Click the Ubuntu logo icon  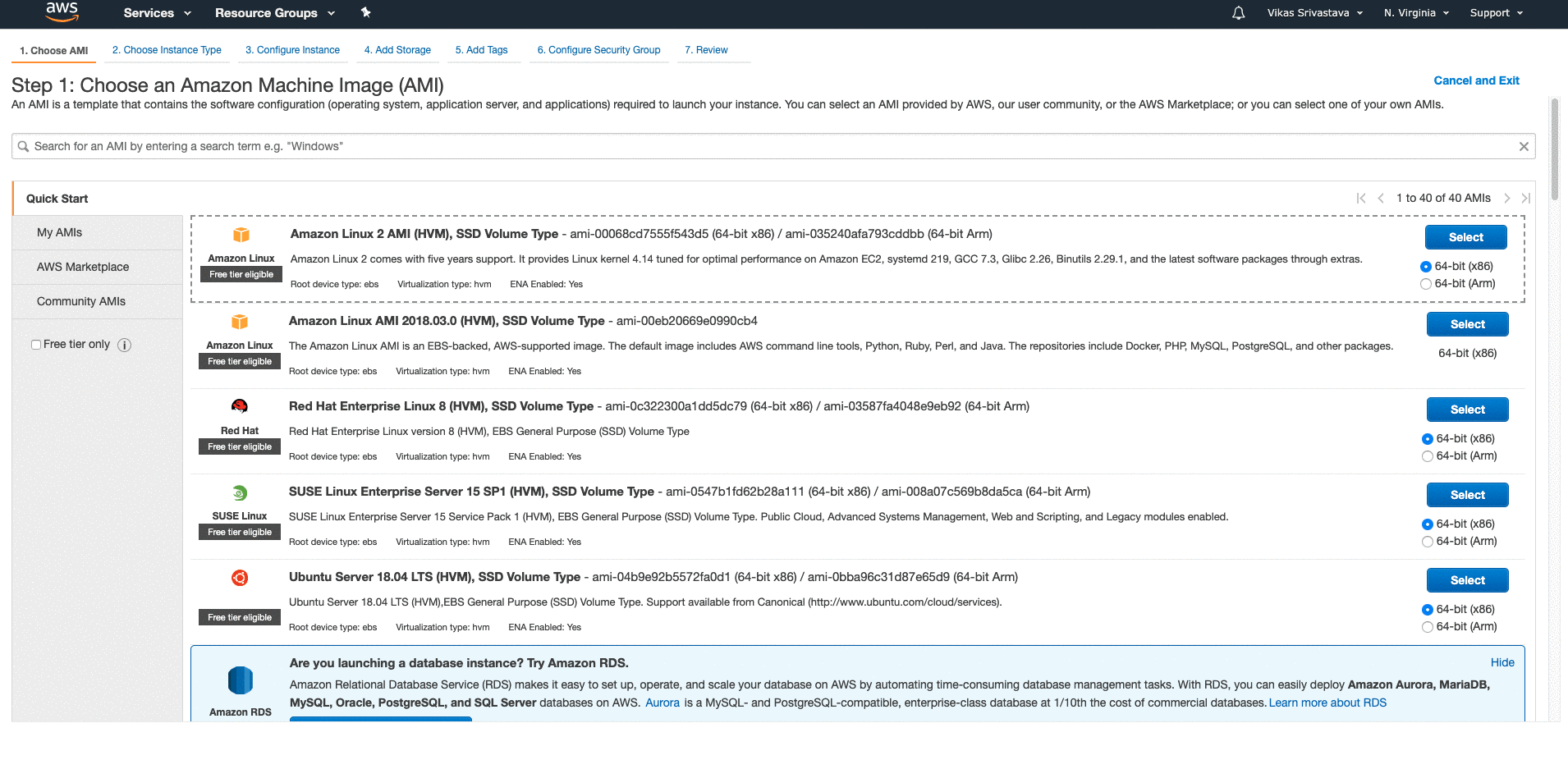pyautogui.click(x=240, y=578)
